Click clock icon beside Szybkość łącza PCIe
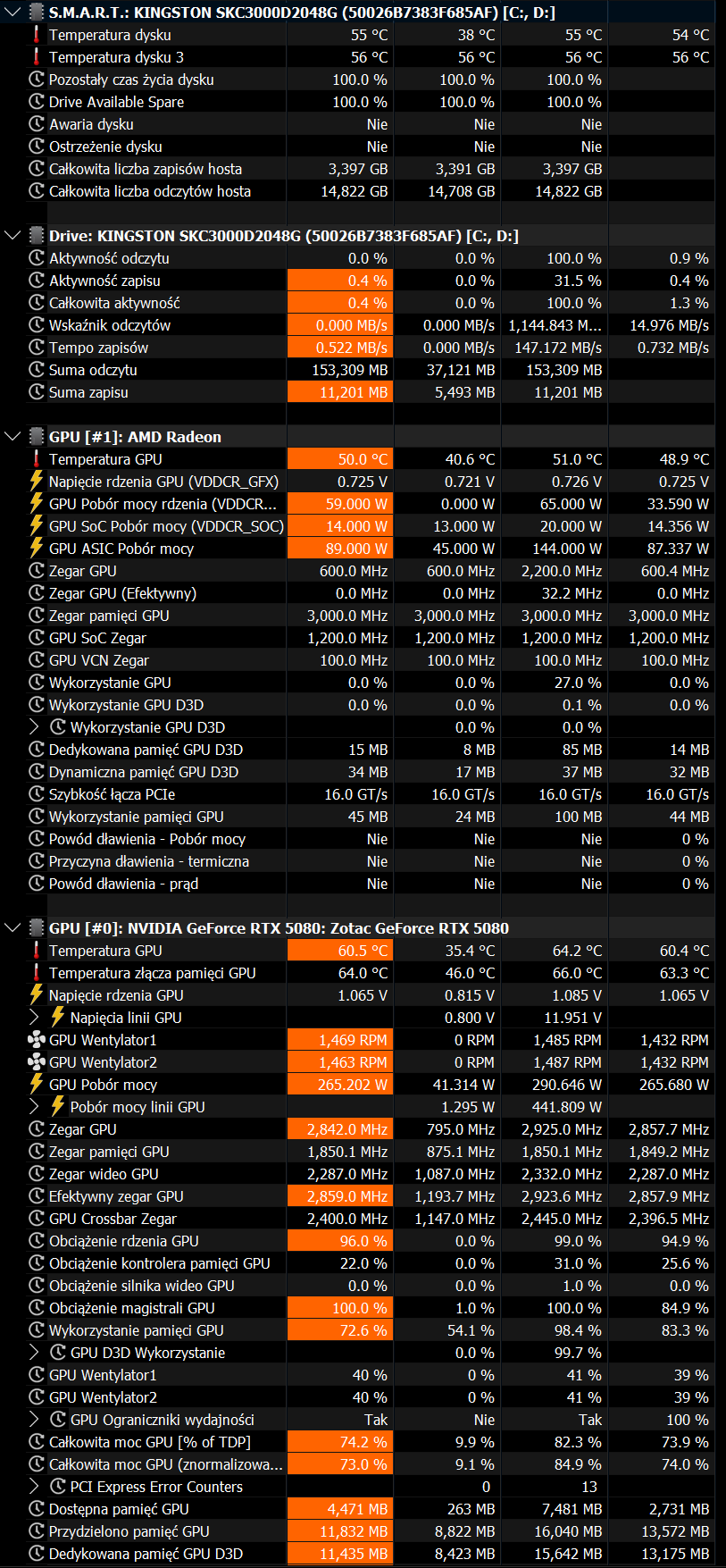Screen dimensions: 726x1568 coord(37,794)
